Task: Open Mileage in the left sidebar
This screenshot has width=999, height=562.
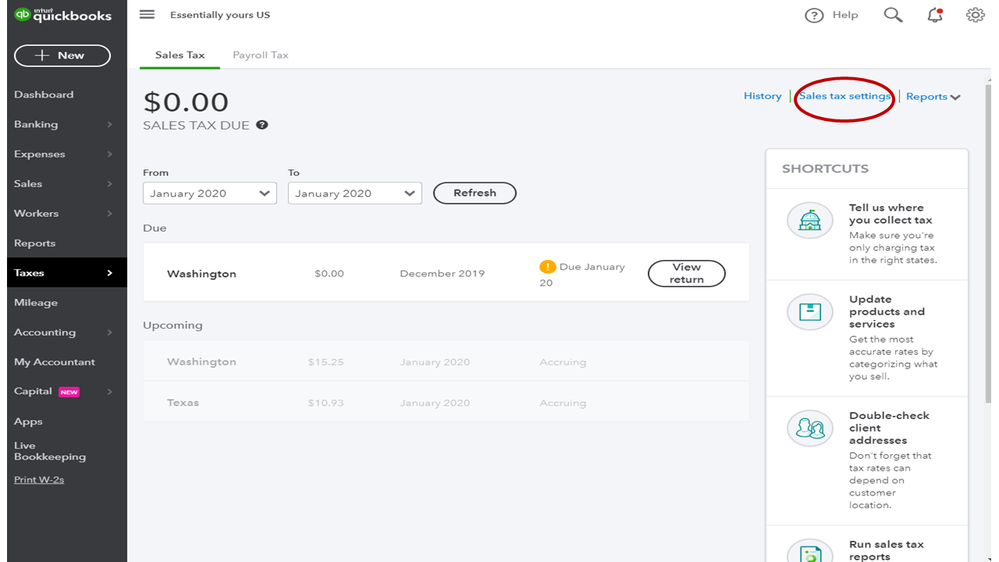Action: pos(36,303)
